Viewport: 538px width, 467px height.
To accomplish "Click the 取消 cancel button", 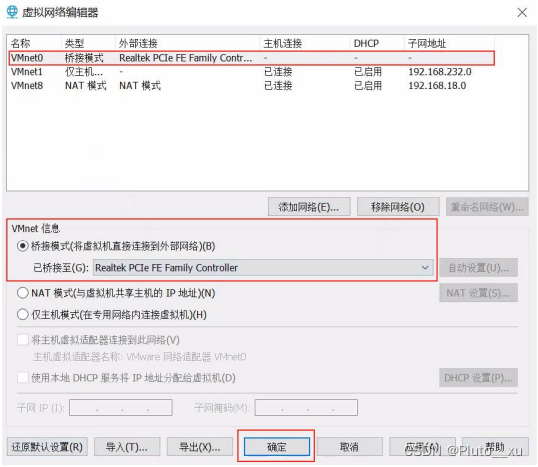I will [350, 447].
